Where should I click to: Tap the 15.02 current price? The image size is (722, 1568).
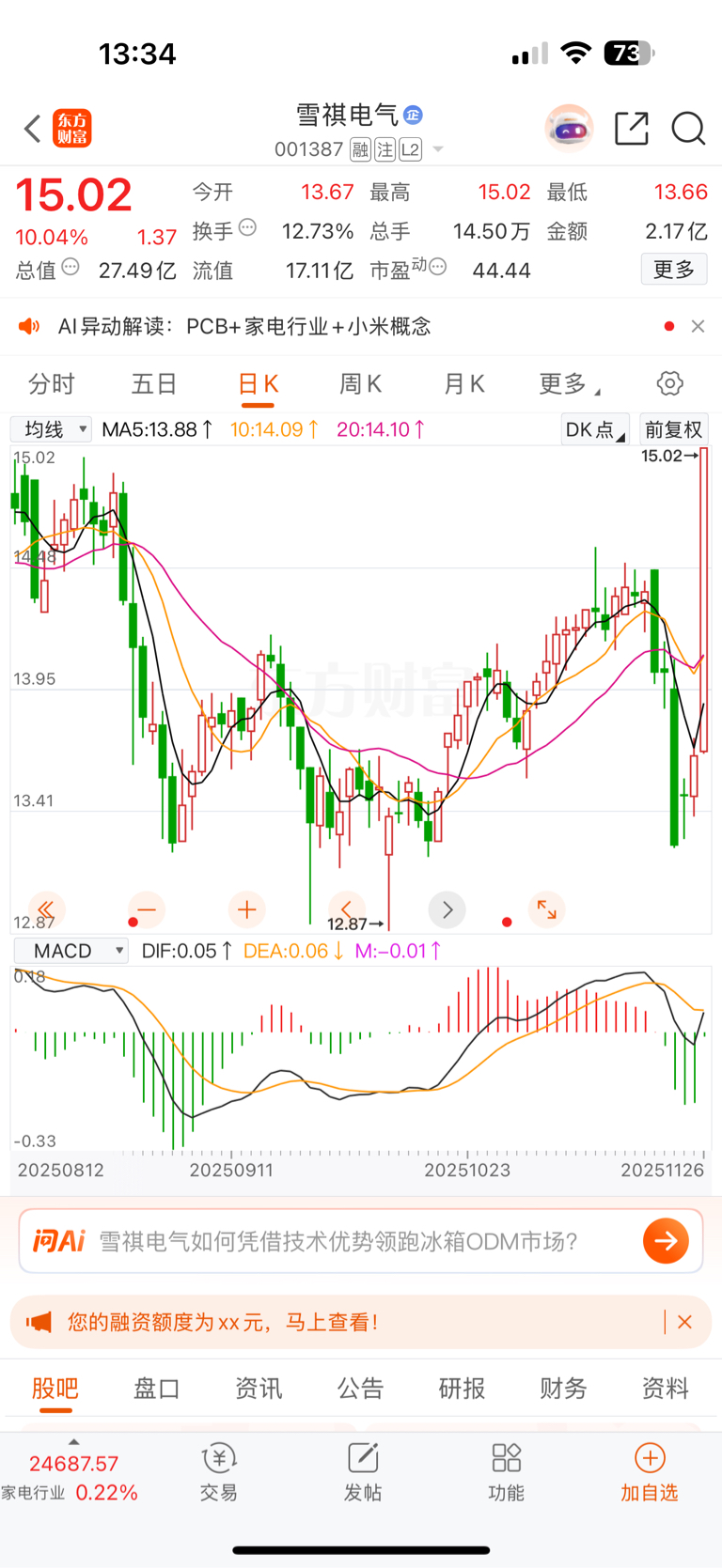[x=73, y=194]
